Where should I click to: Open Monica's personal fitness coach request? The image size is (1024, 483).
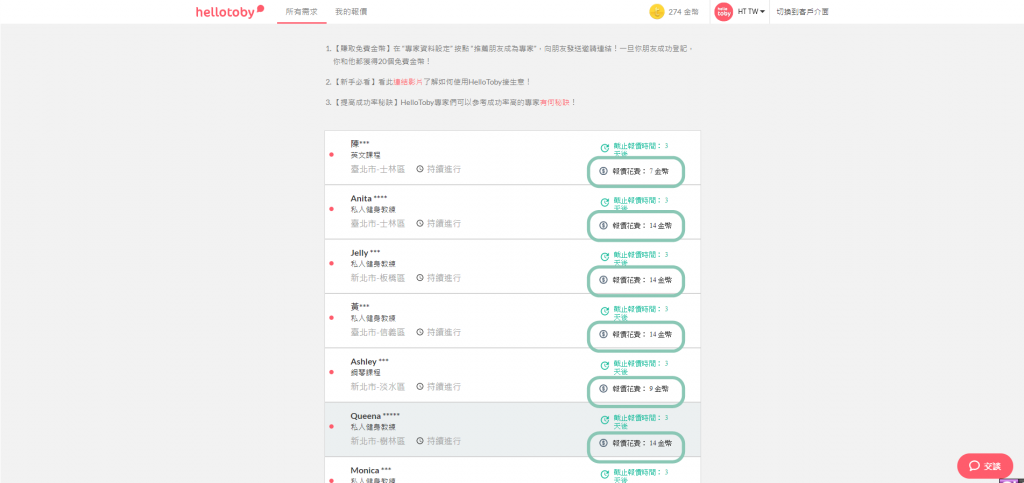pos(370,470)
